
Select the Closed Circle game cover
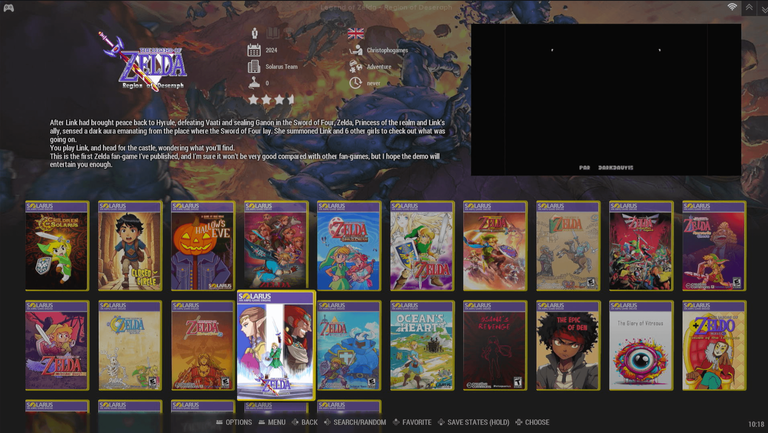tap(130, 246)
